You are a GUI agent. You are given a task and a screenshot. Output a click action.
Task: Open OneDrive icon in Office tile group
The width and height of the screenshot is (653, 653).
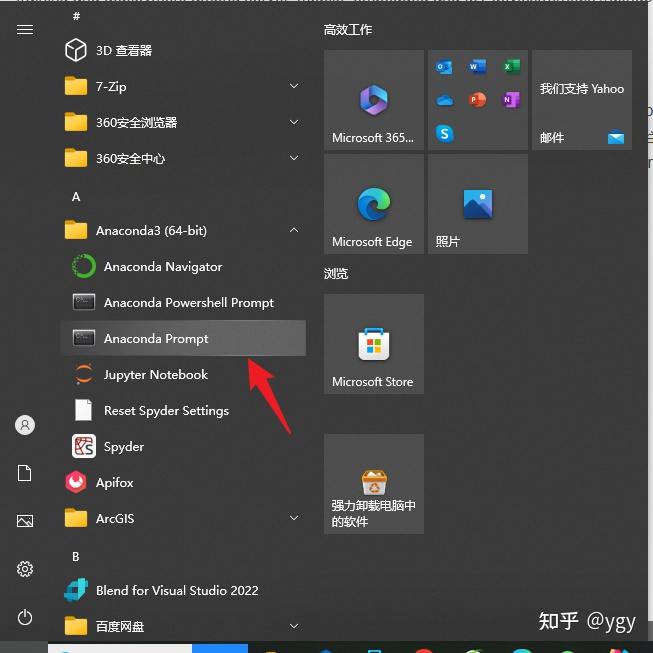444,100
